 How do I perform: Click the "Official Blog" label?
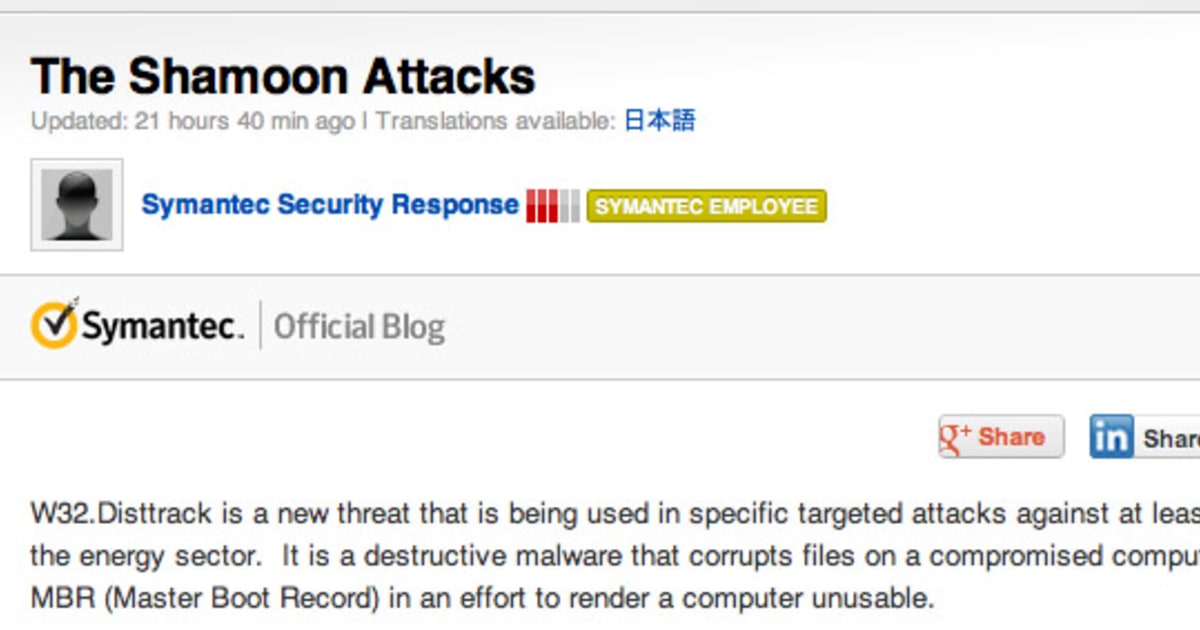point(360,324)
